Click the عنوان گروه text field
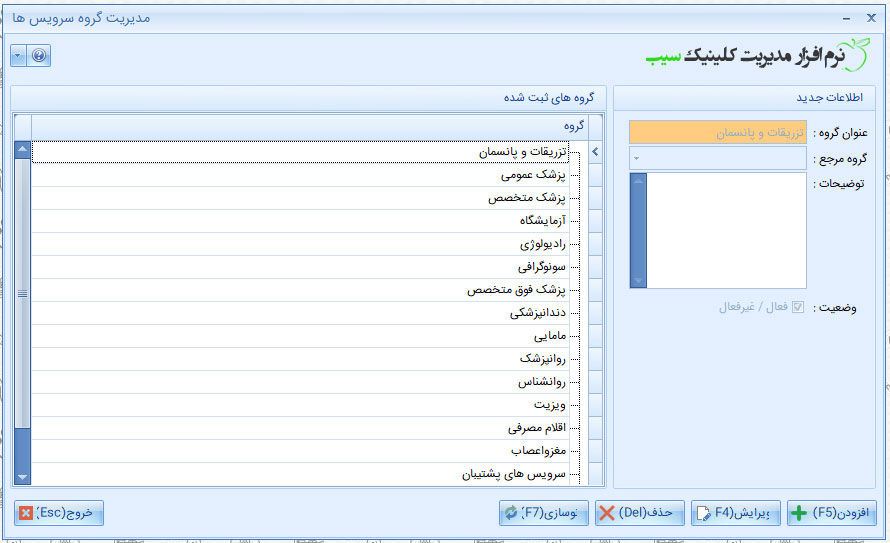This screenshot has height=543, width=890. (x=716, y=133)
